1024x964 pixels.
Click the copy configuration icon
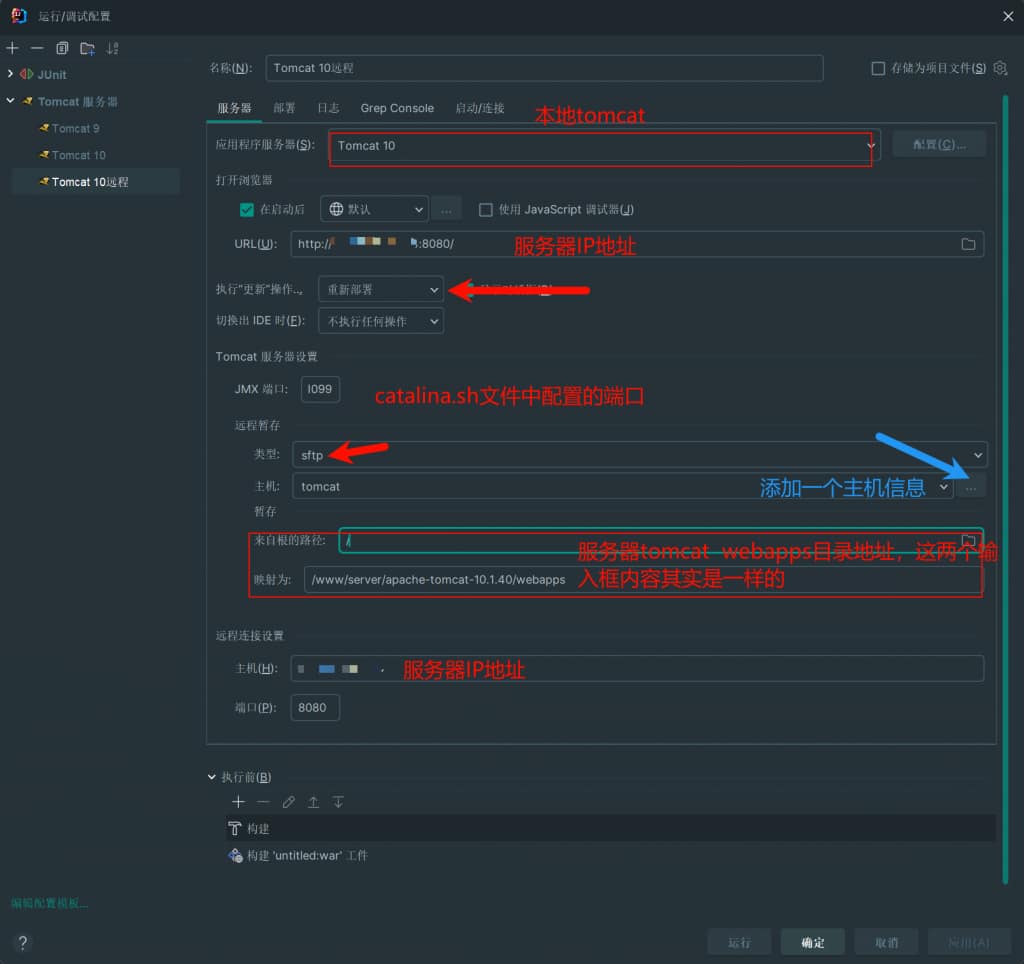click(62, 48)
